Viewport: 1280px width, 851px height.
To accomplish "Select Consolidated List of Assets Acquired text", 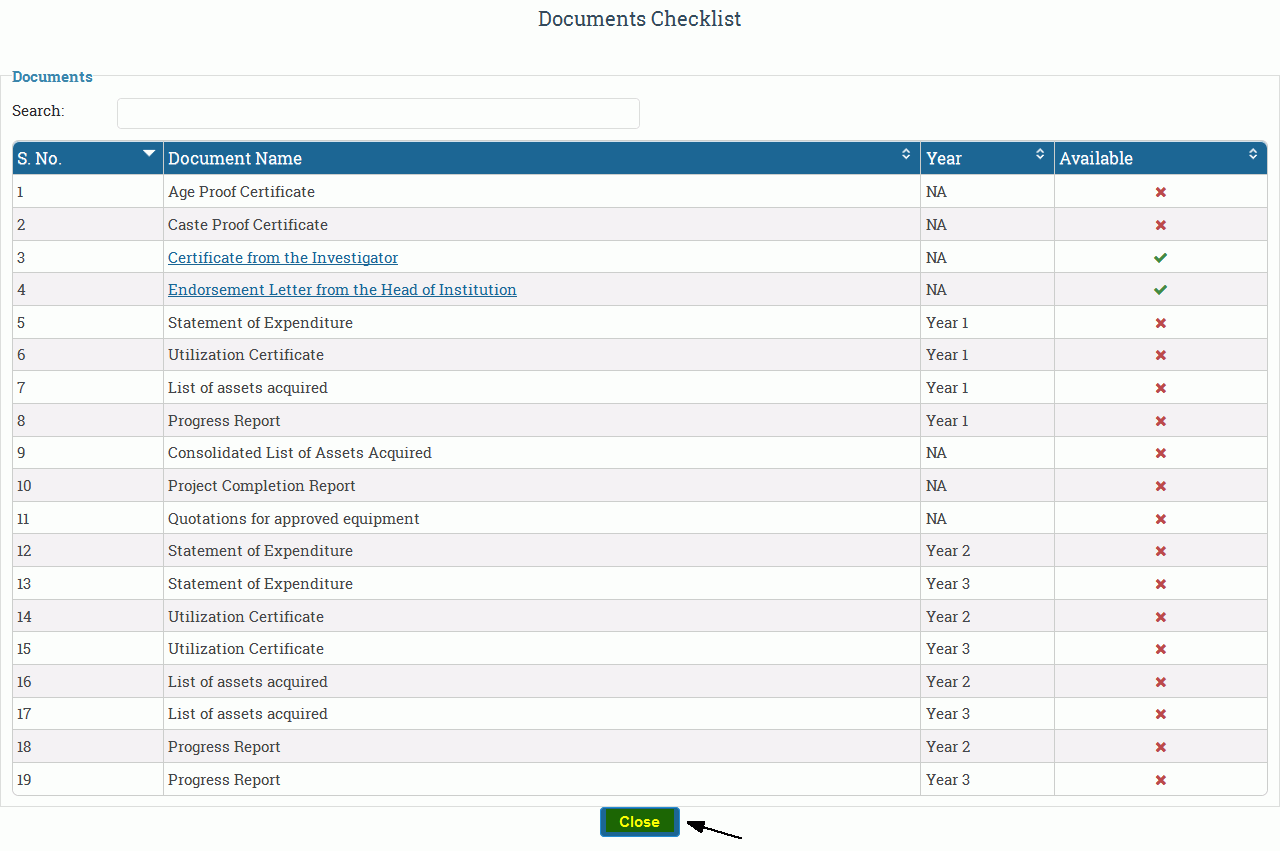I will (300, 453).
